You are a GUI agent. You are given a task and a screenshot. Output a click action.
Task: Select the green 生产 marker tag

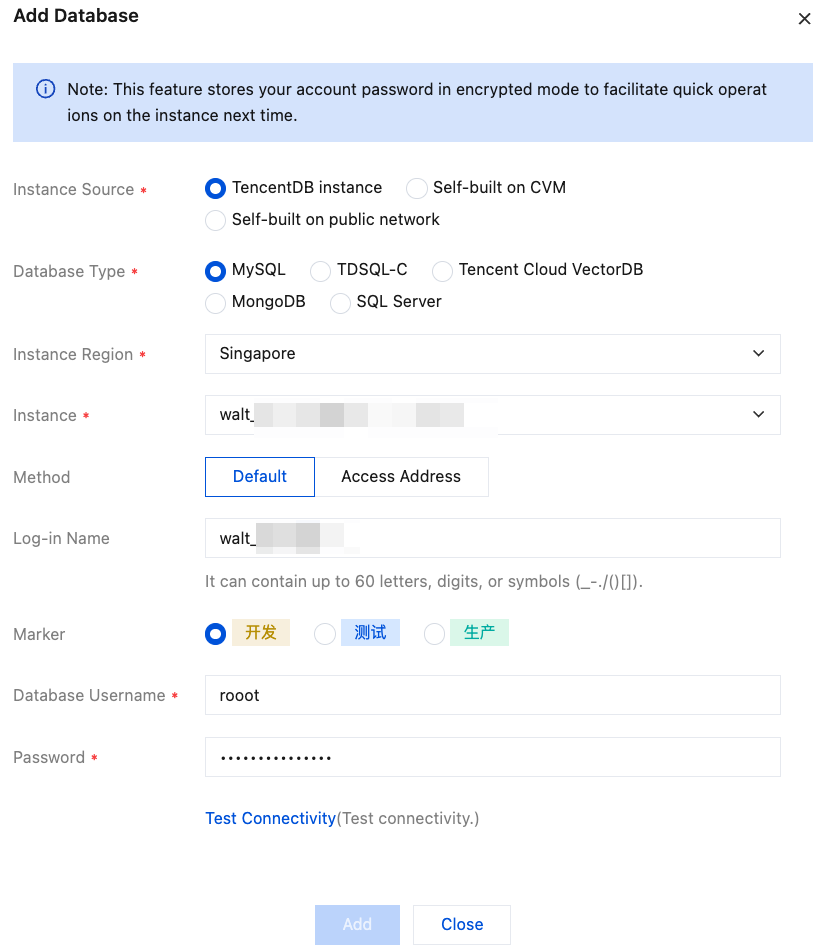479,633
